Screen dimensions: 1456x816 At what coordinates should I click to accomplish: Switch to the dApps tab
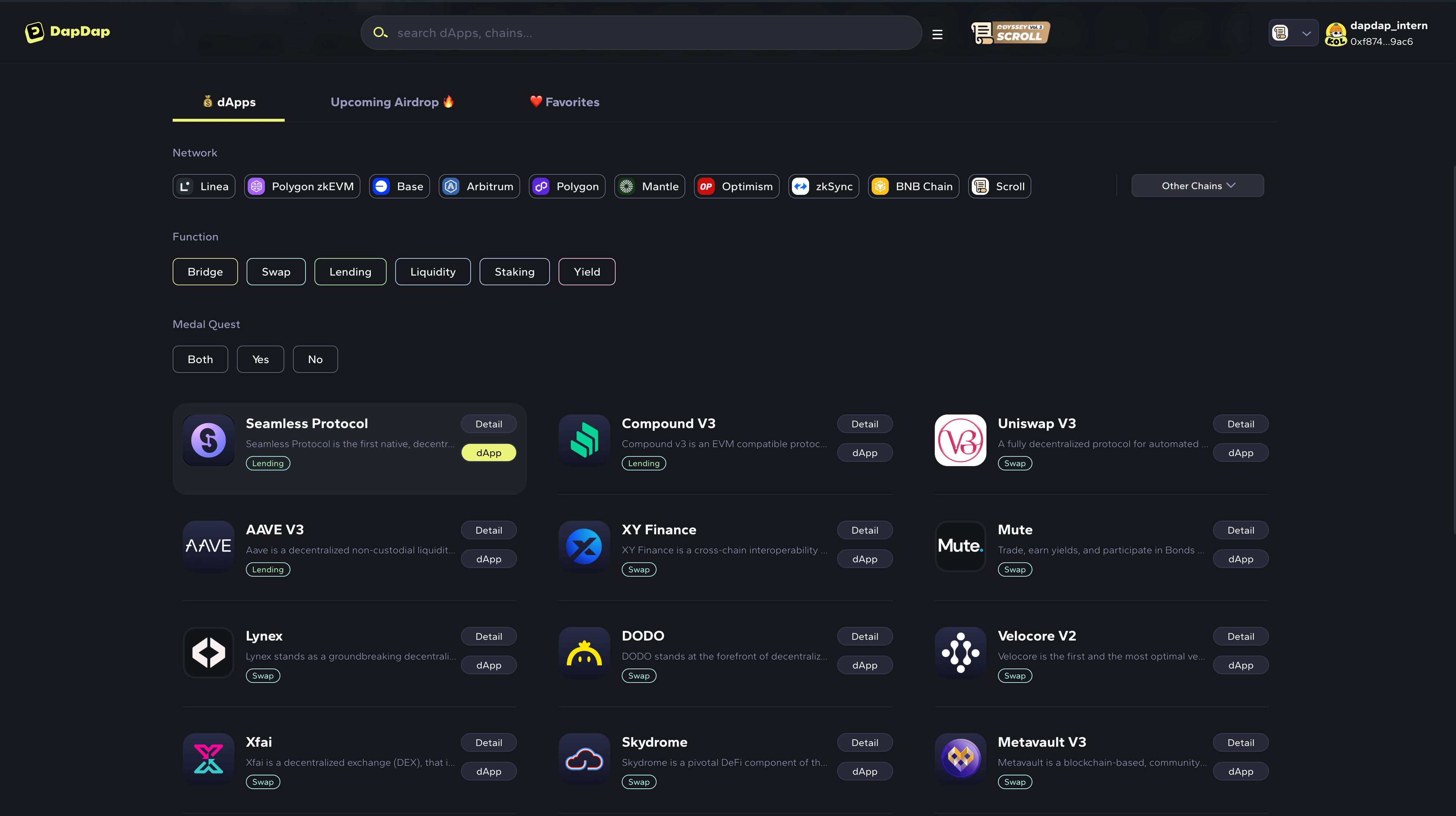coord(229,102)
